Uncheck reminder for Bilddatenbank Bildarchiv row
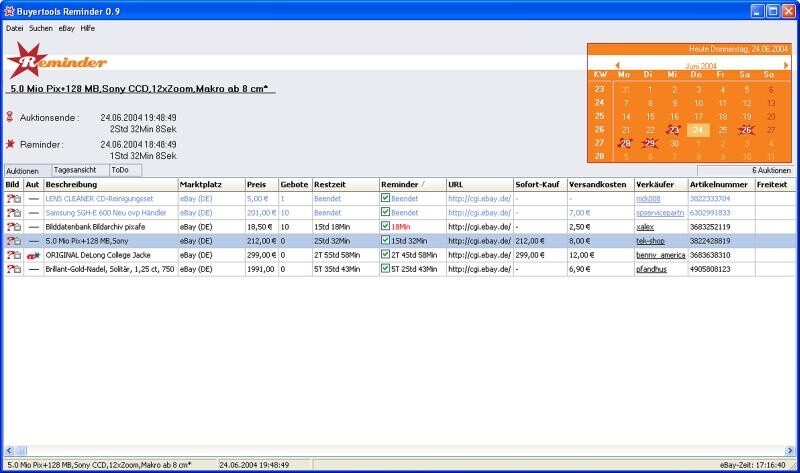800x473 pixels. click(386, 227)
